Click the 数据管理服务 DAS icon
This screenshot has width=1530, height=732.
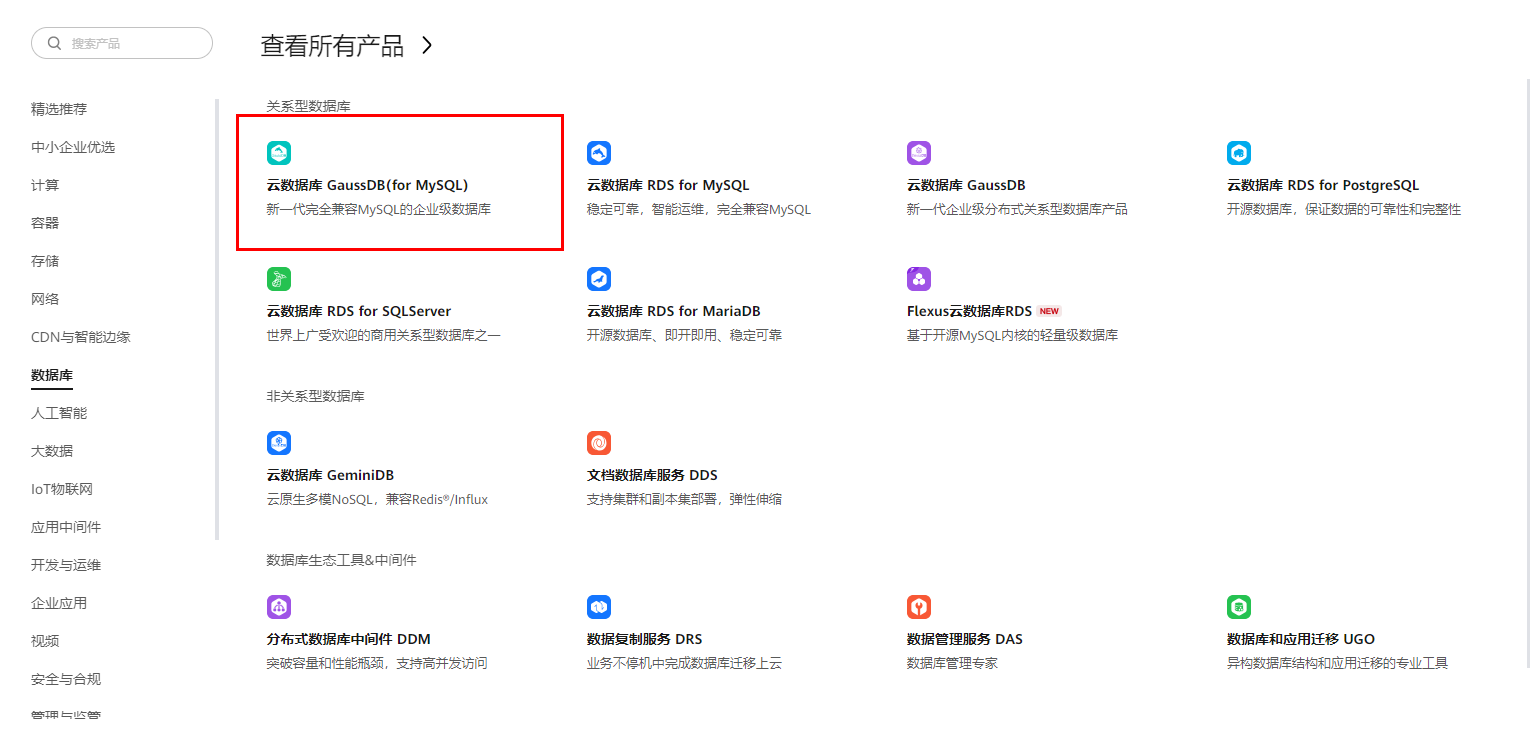click(x=919, y=607)
